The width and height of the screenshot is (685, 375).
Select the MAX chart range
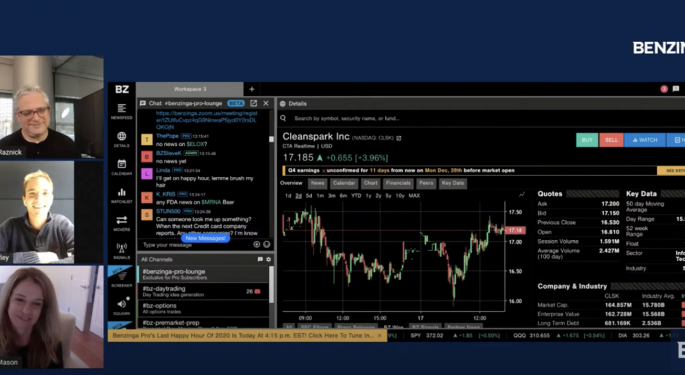[x=414, y=196]
